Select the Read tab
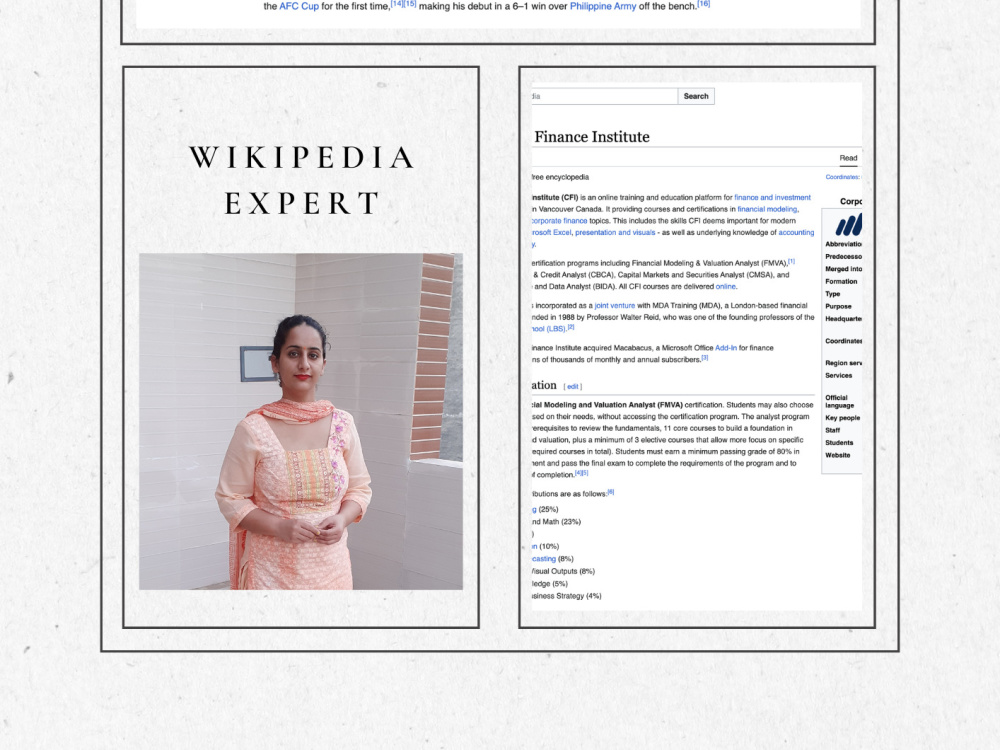Screen dimensions: 1000x750 click(x=848, y=158)
